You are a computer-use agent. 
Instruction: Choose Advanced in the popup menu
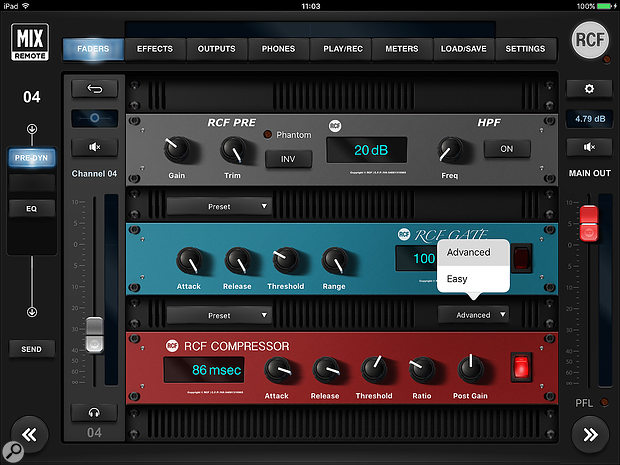pyautogui.click(x=473, y=252)
